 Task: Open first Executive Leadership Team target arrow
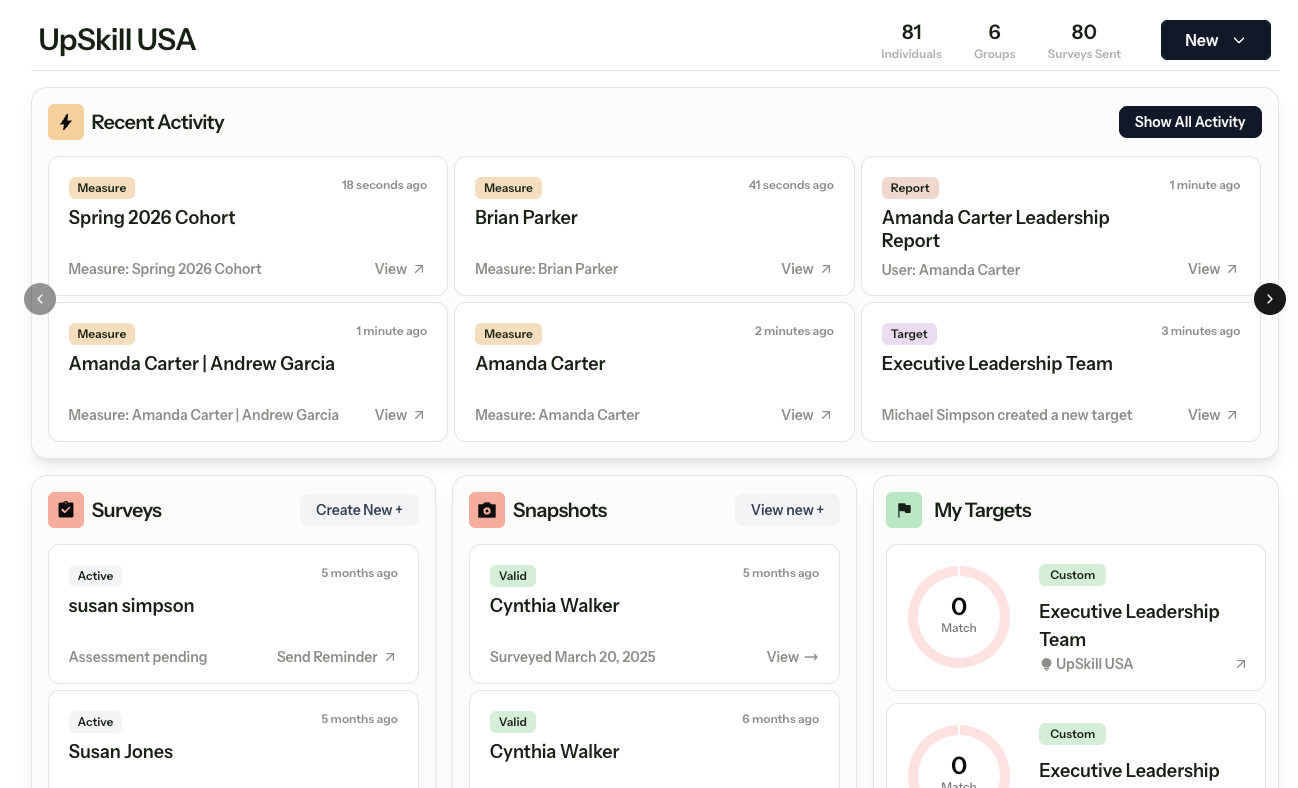coord(1241,664)
